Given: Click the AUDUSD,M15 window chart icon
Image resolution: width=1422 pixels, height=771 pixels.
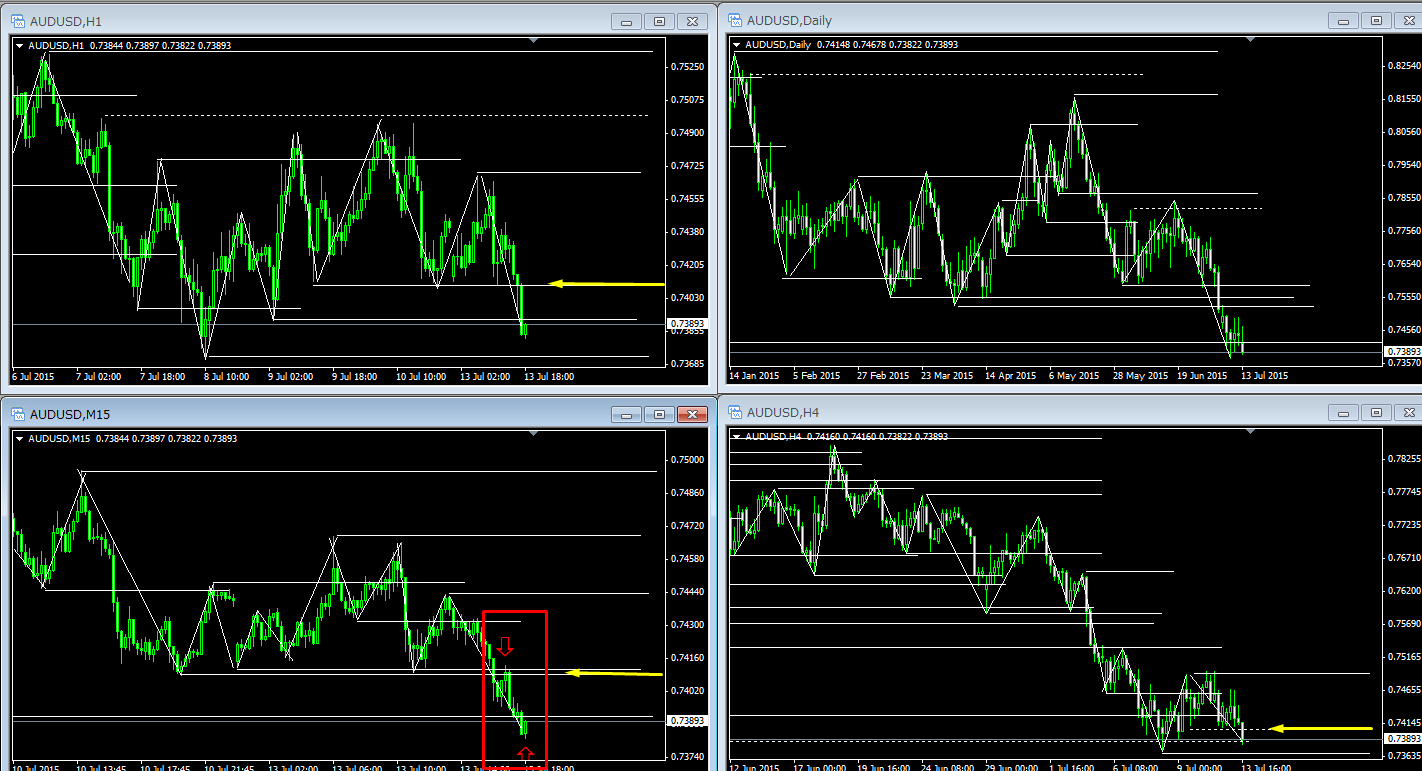Looking at the screenshot, I should (17, 414).
